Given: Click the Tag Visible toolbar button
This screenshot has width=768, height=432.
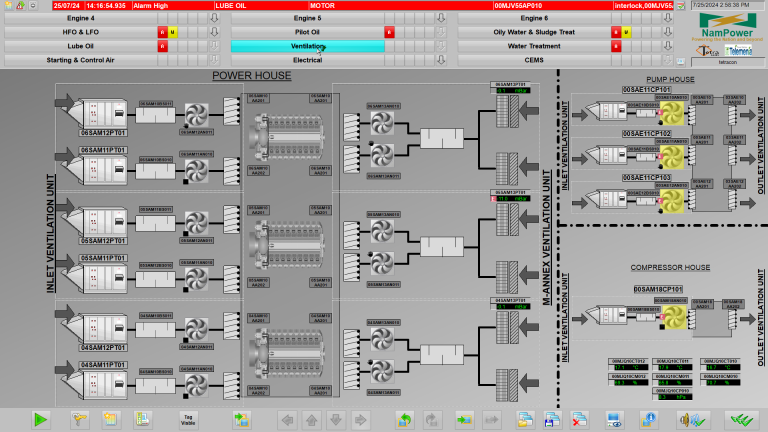Looking at the screenshot, I should click(187, 419).
